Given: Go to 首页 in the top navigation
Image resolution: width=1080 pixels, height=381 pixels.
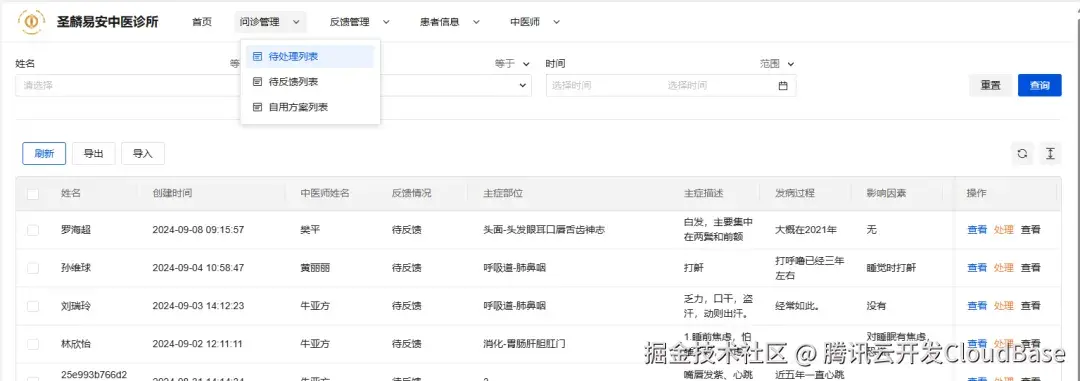Looking at the screenshot, I should (202, 22).
